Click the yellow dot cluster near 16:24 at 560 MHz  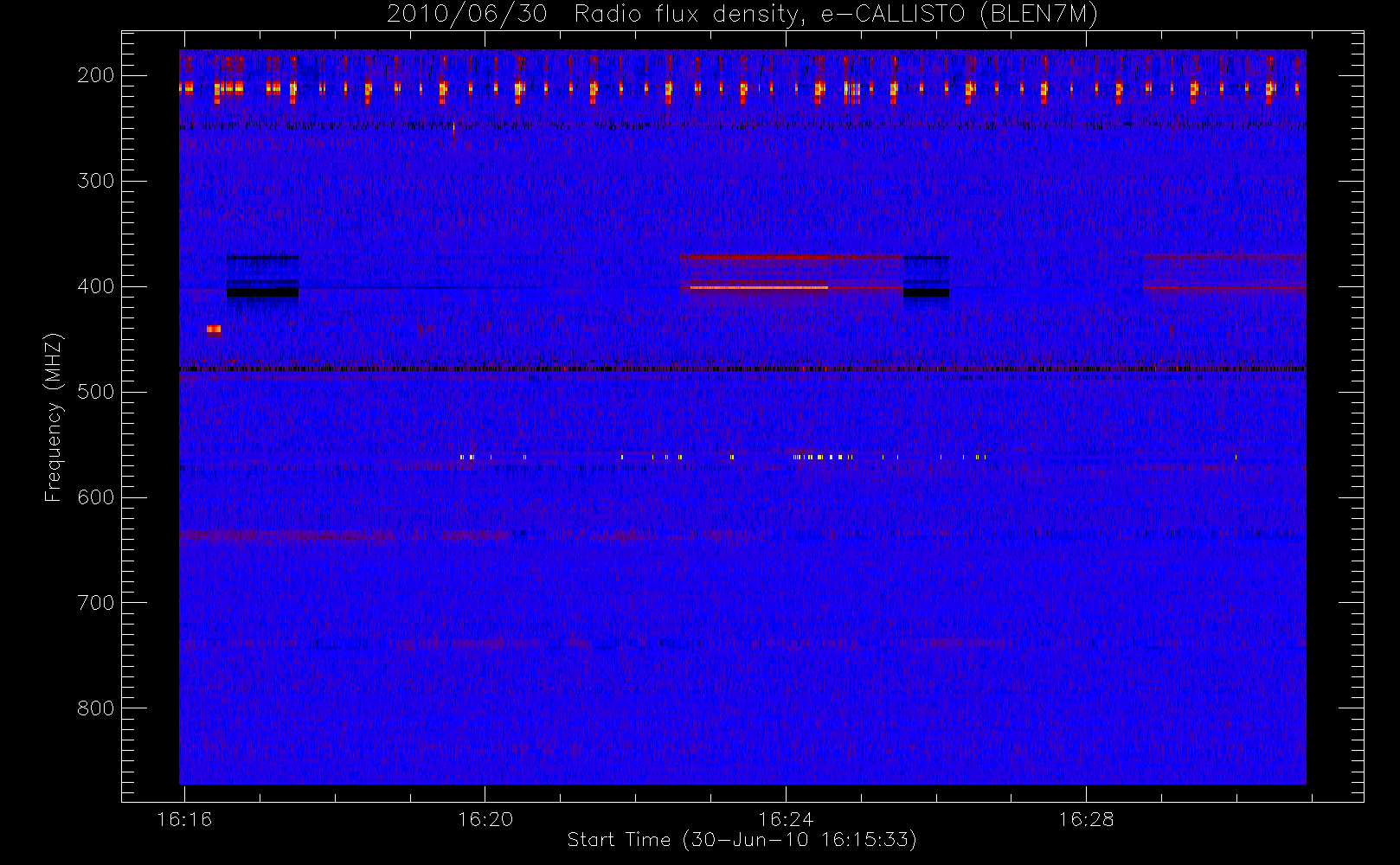824,457
